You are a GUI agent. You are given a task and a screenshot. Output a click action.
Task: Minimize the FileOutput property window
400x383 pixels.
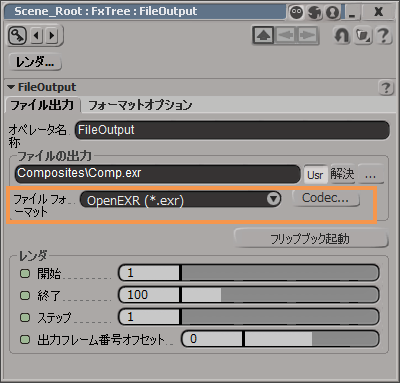coord(352,12)
